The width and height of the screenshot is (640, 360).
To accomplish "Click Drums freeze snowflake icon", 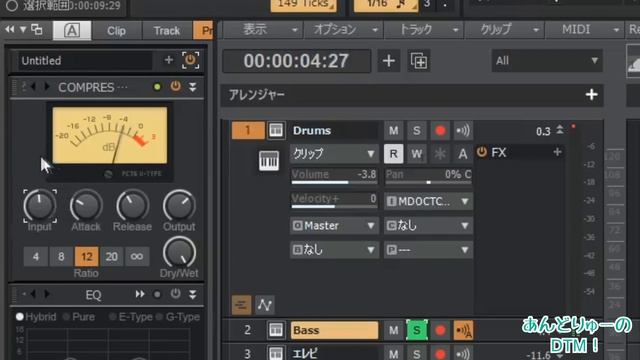I will point(440,154).
